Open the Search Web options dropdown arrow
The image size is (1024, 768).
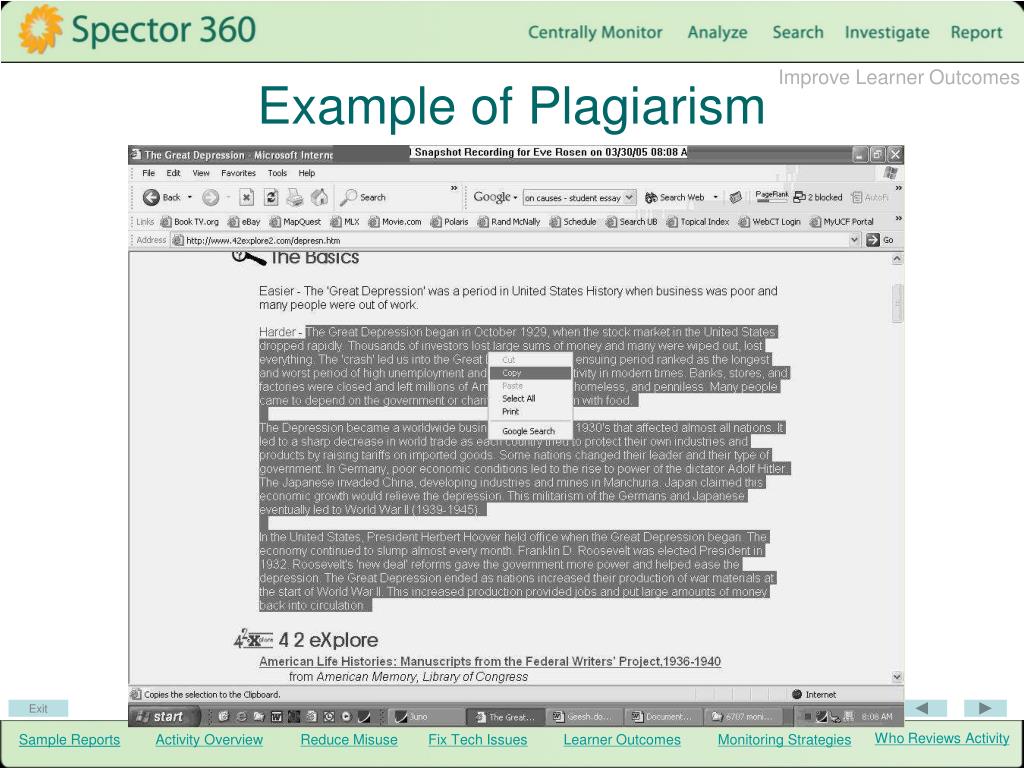coord(716,197)
